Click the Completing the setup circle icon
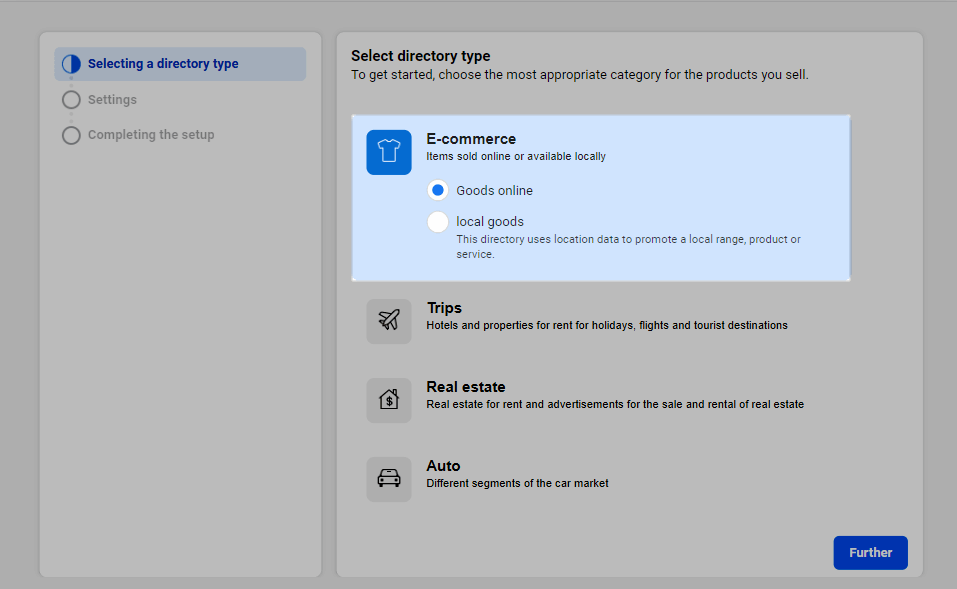The image size is (957, 589). [71, 135]
